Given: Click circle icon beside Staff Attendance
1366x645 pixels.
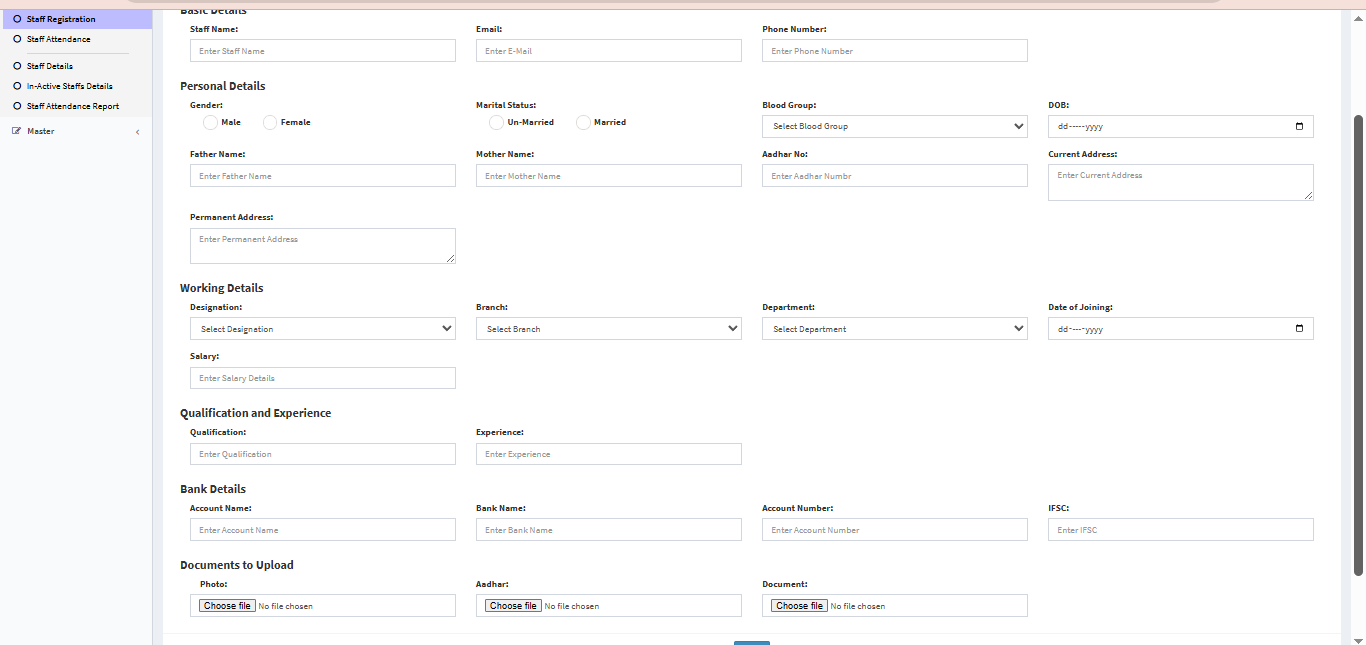Looking at the screenshot, I should [x=17, y=39].
